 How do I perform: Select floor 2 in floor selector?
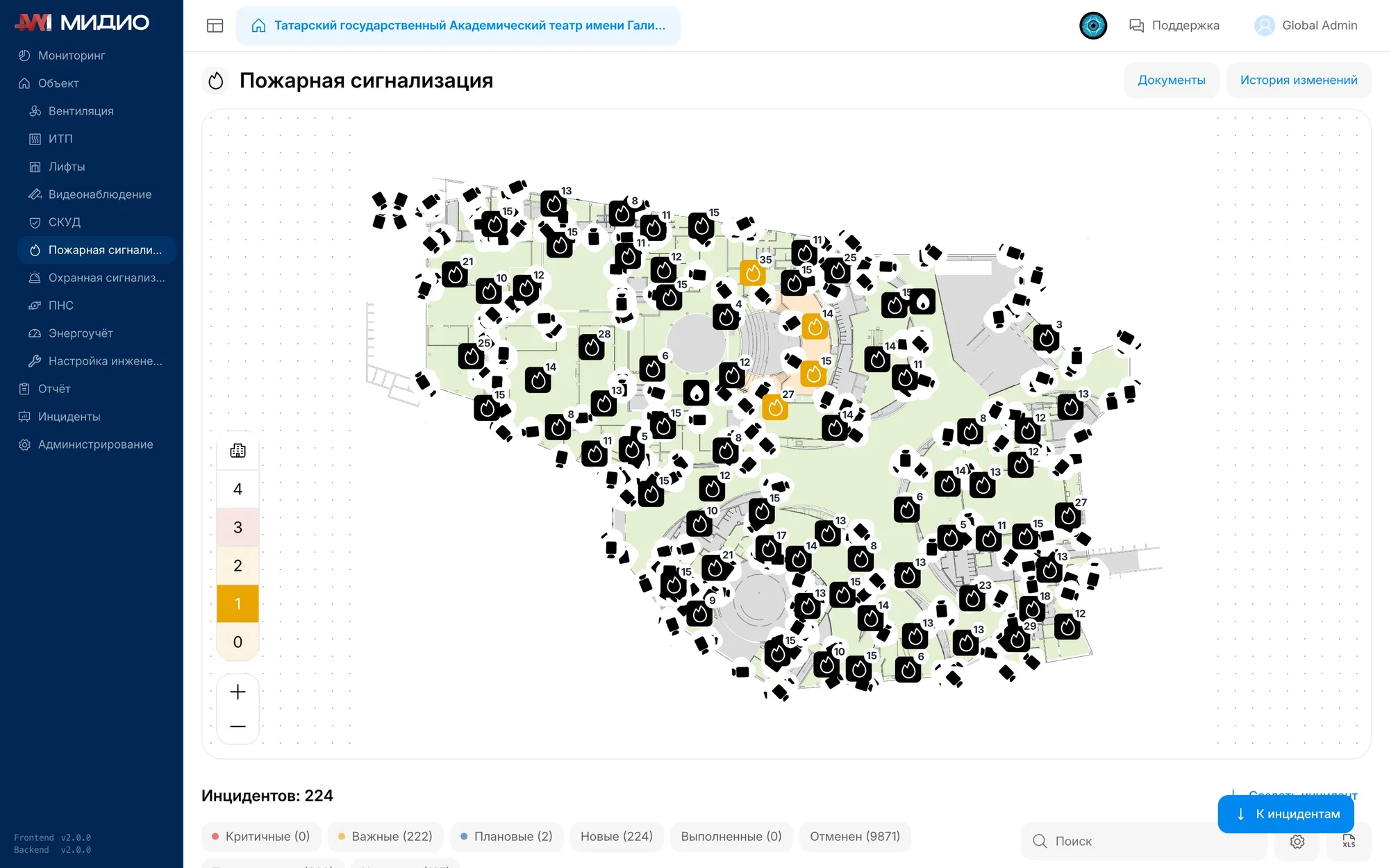point(238,566)
